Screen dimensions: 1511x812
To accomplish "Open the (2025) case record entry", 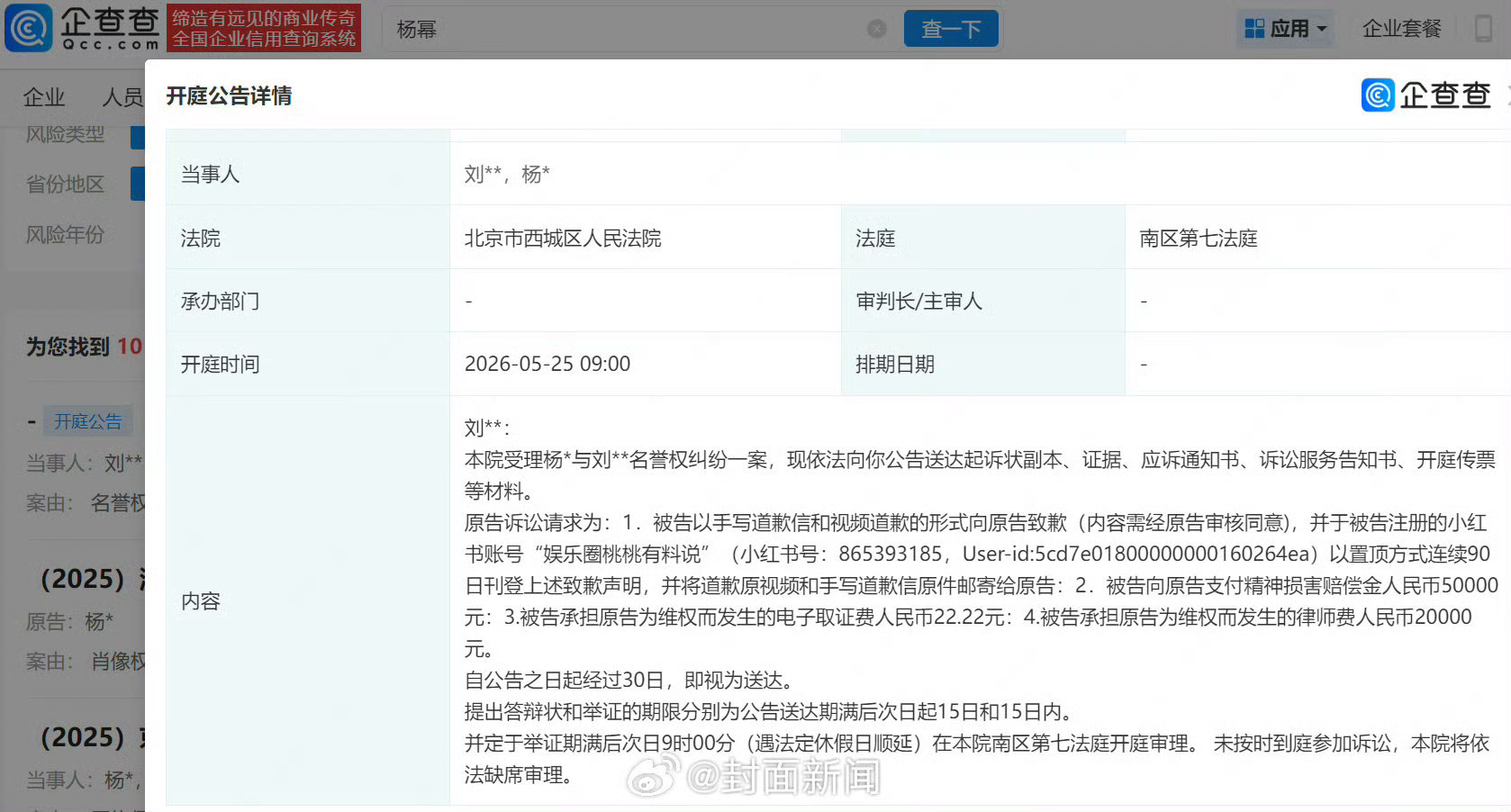I will pyautogui.click(x=83, y=579).
